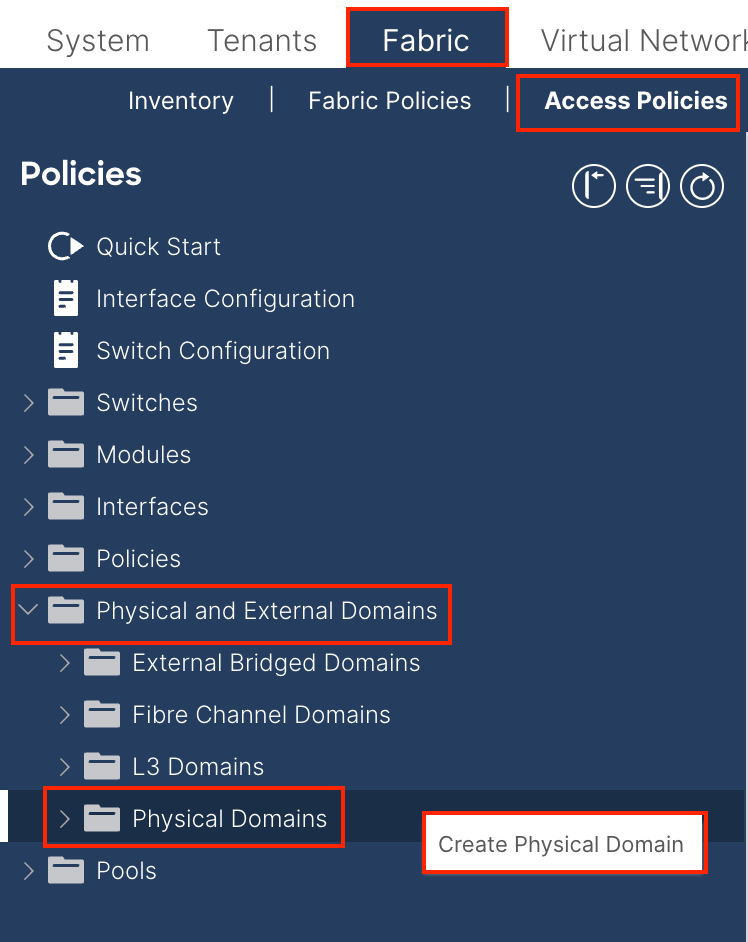The width and height of the screenshot is (748, 942).
Task: Click the middle circular list icon beside Policies
Action: [647, 187]
